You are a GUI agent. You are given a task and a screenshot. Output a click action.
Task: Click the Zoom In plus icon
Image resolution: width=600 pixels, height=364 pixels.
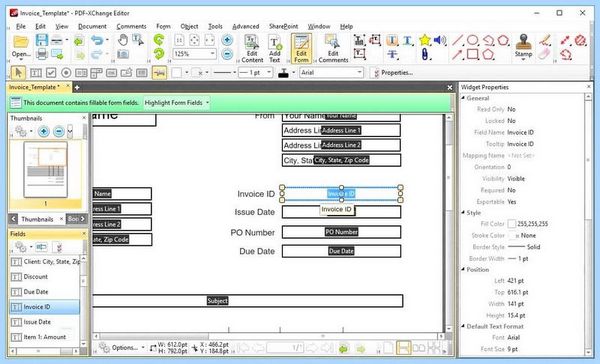(227, 40)
